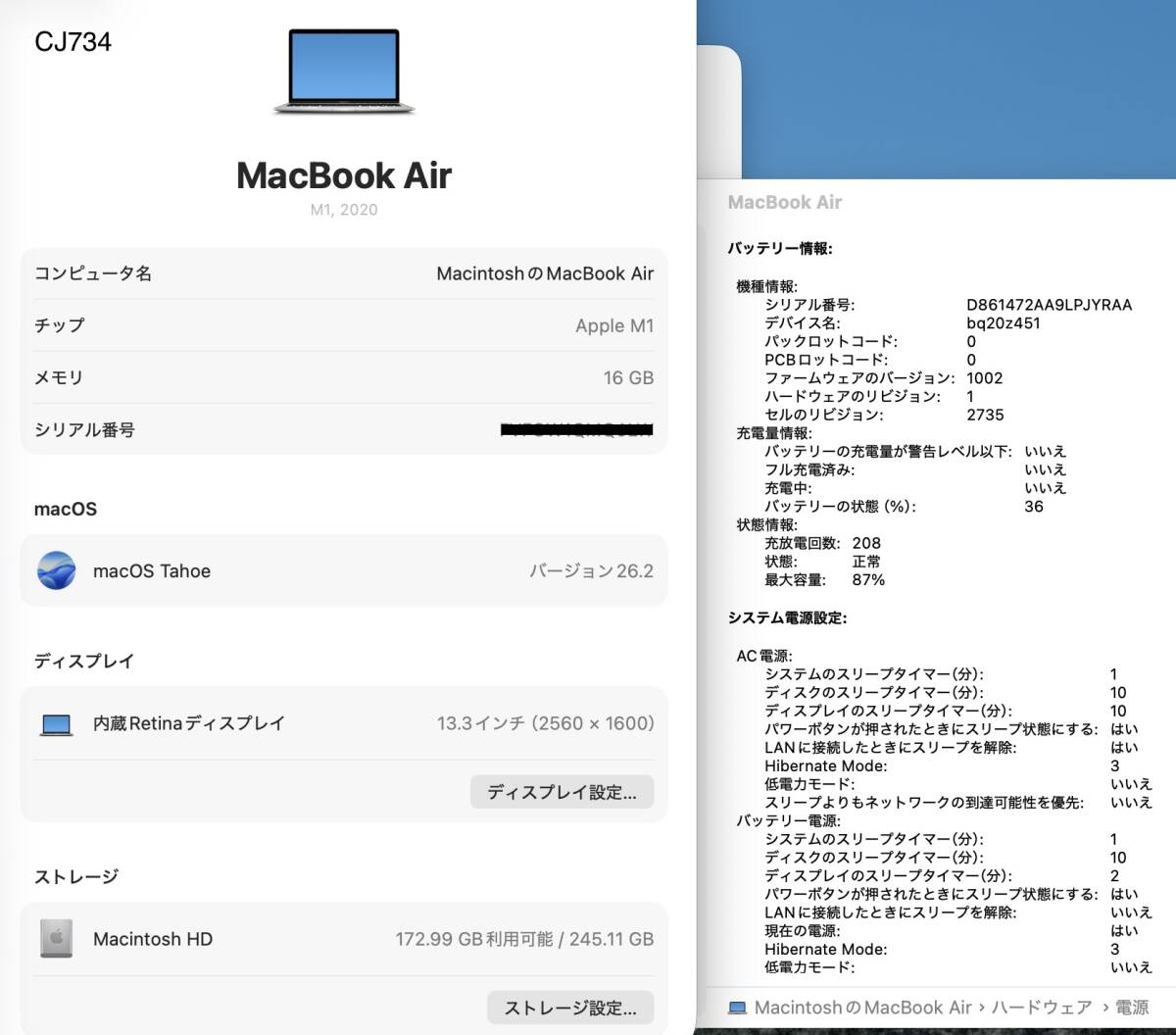Click the 充放電回数 value 208

pos(866,543)
